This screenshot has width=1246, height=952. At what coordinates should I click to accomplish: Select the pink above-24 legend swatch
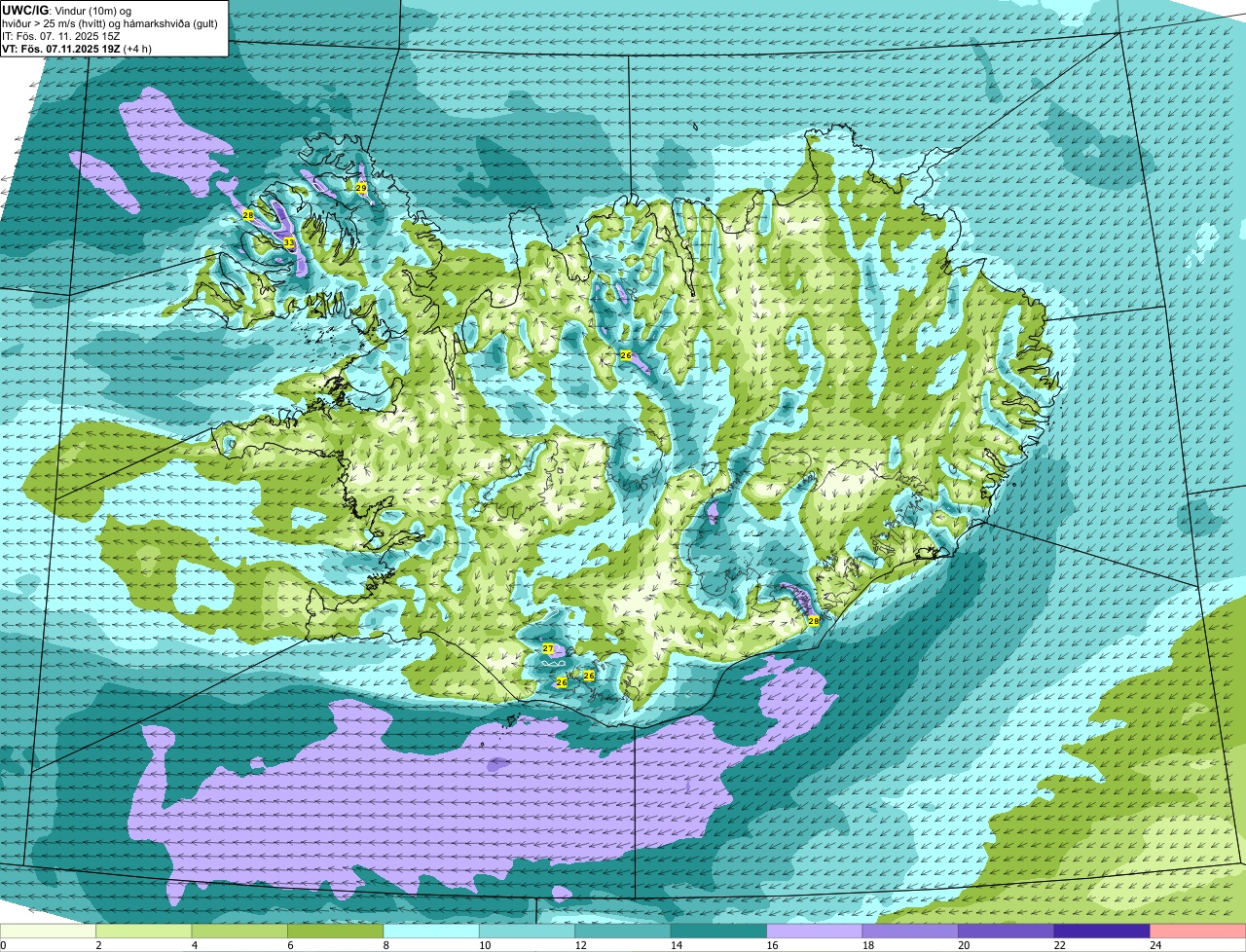[x=1198, y=932]
